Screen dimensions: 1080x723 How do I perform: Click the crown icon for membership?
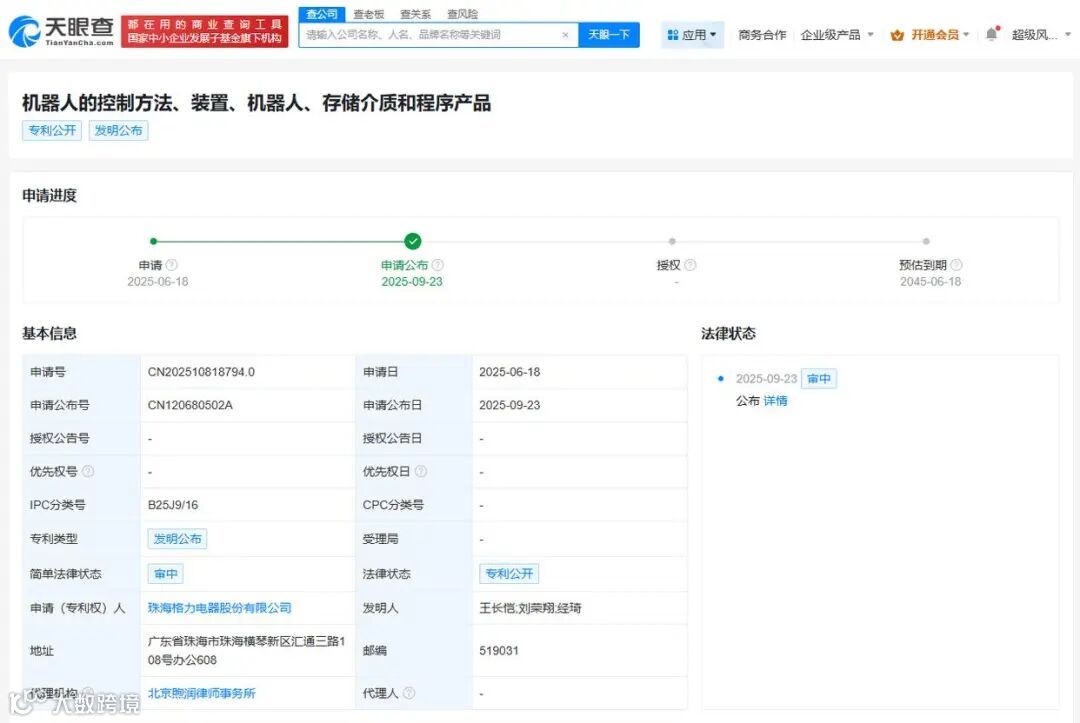897,35
